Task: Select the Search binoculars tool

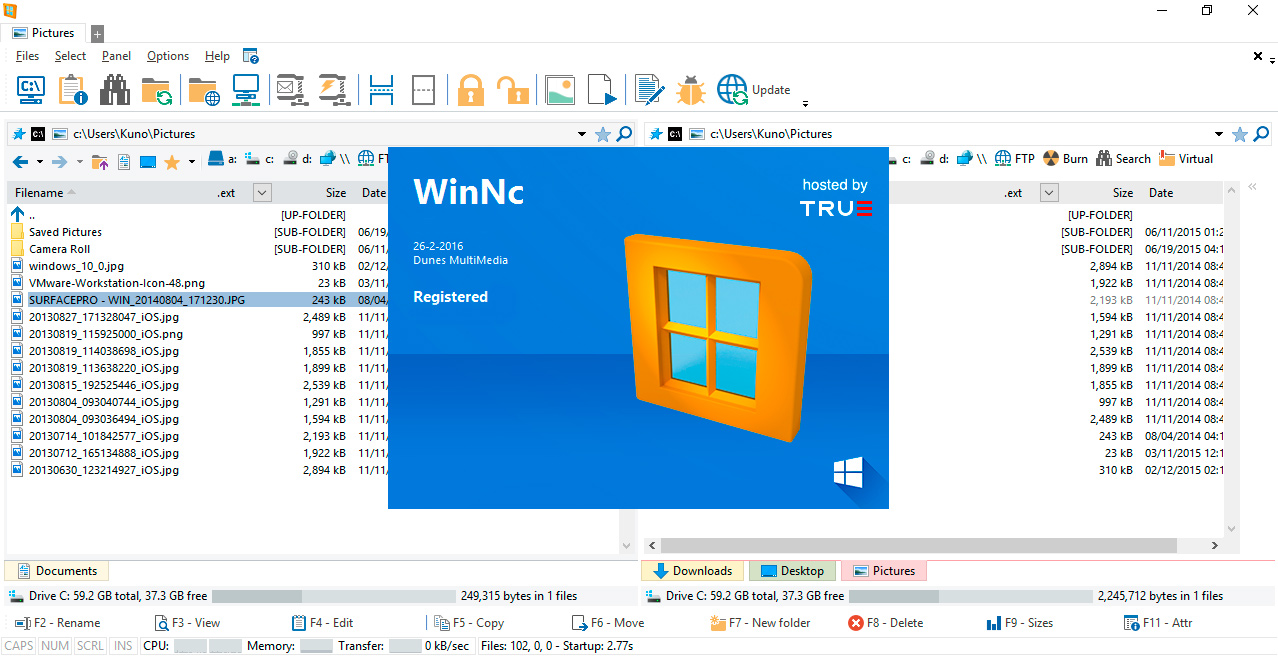Action: click(115, 89)
